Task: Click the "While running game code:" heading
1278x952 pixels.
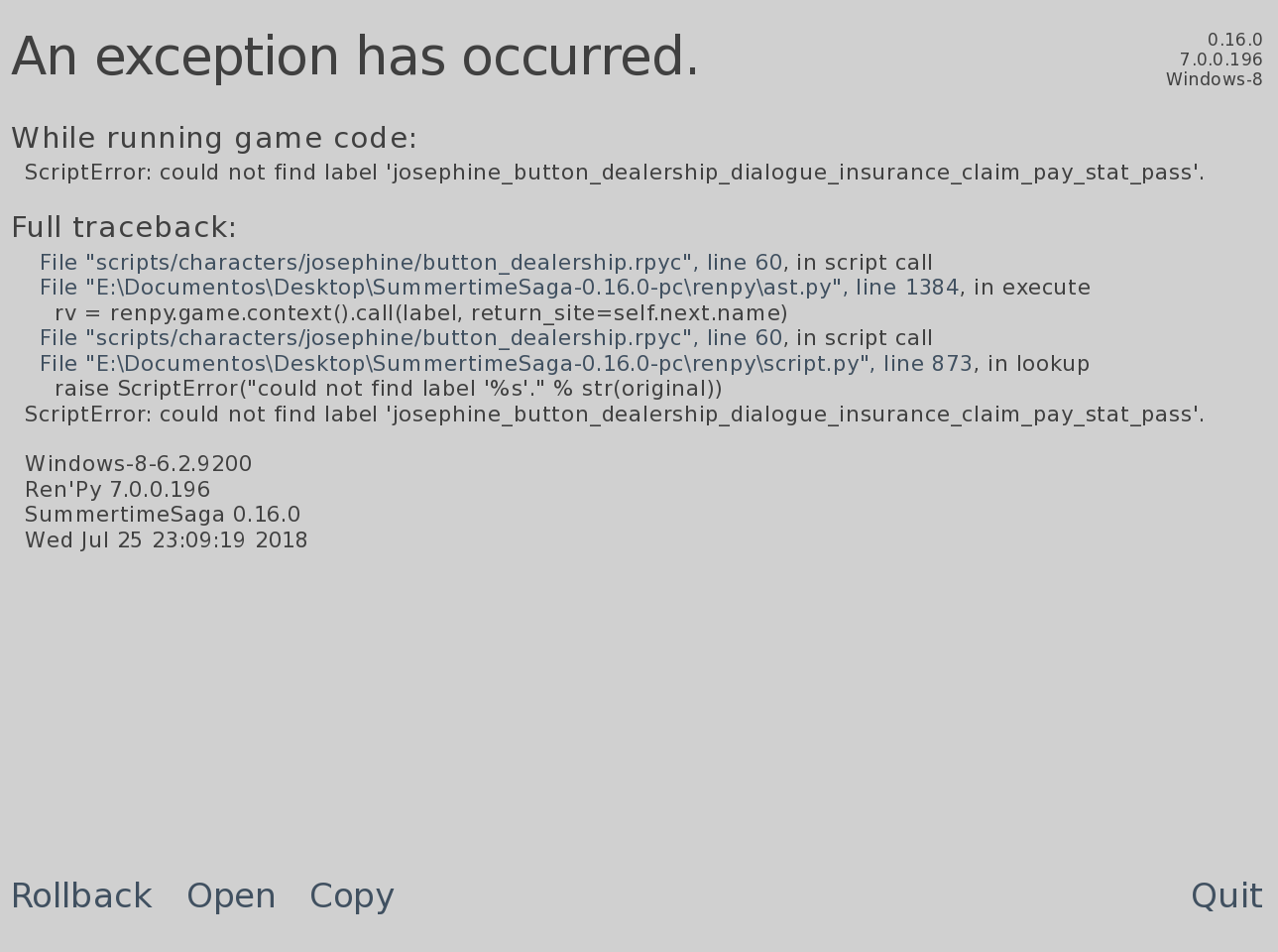Action: [x=214, y=139]
